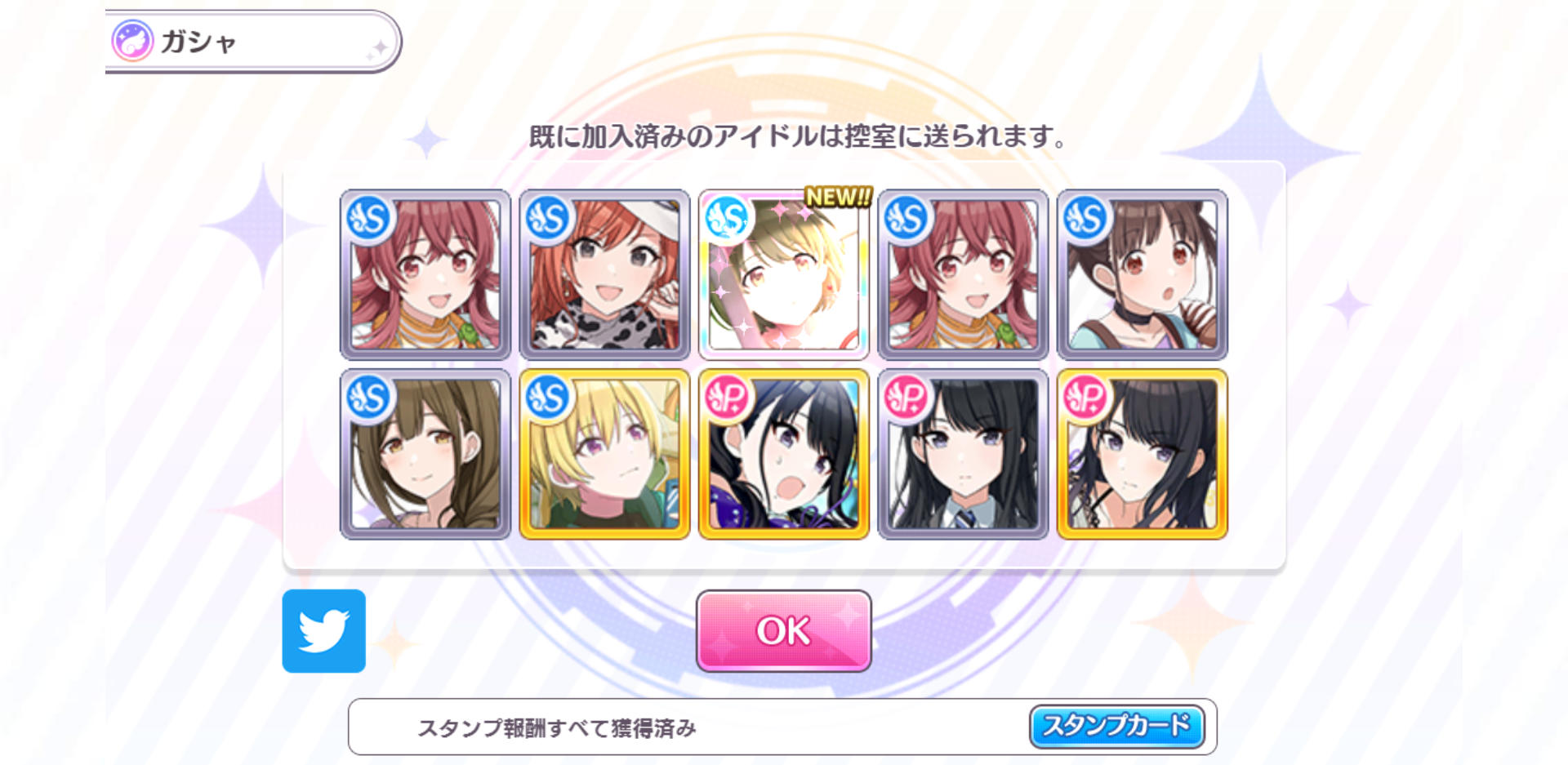Image resolution: width=1568 pixels, height=765 pixels.
Task: Select the brown twin-tail idol eating chocolate
Action: [x=1143, y=275]
